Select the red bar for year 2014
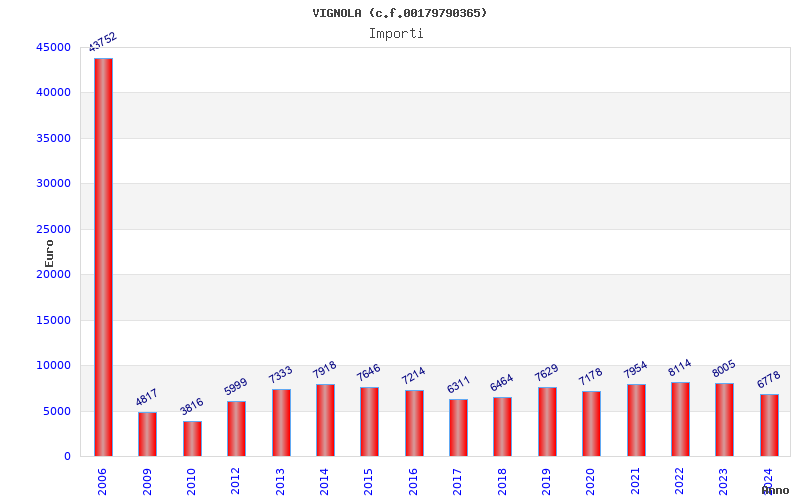This screenshot has height=500, width=800. pyautogui.click(x=326, y=420)
